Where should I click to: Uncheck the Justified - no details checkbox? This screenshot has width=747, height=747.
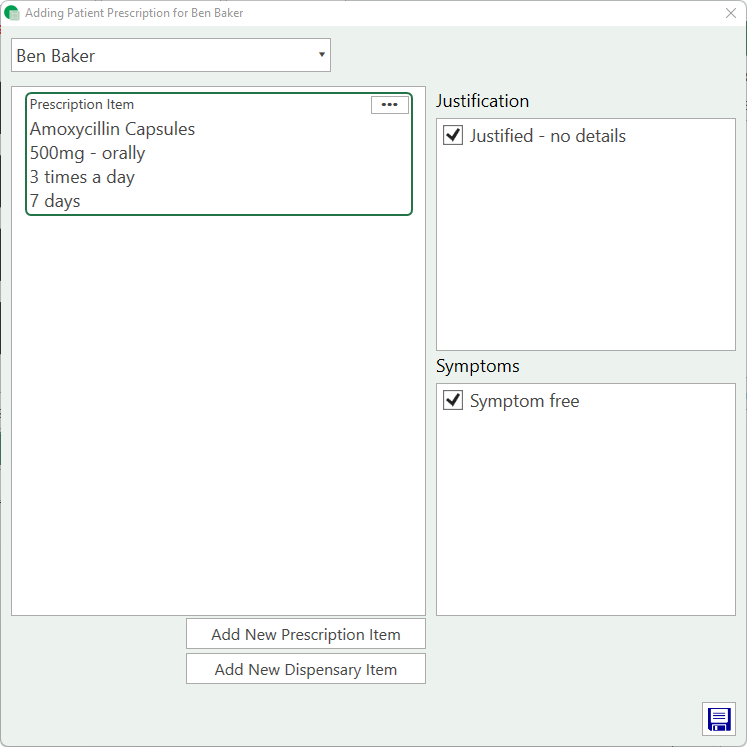click(x=453, y=135)
